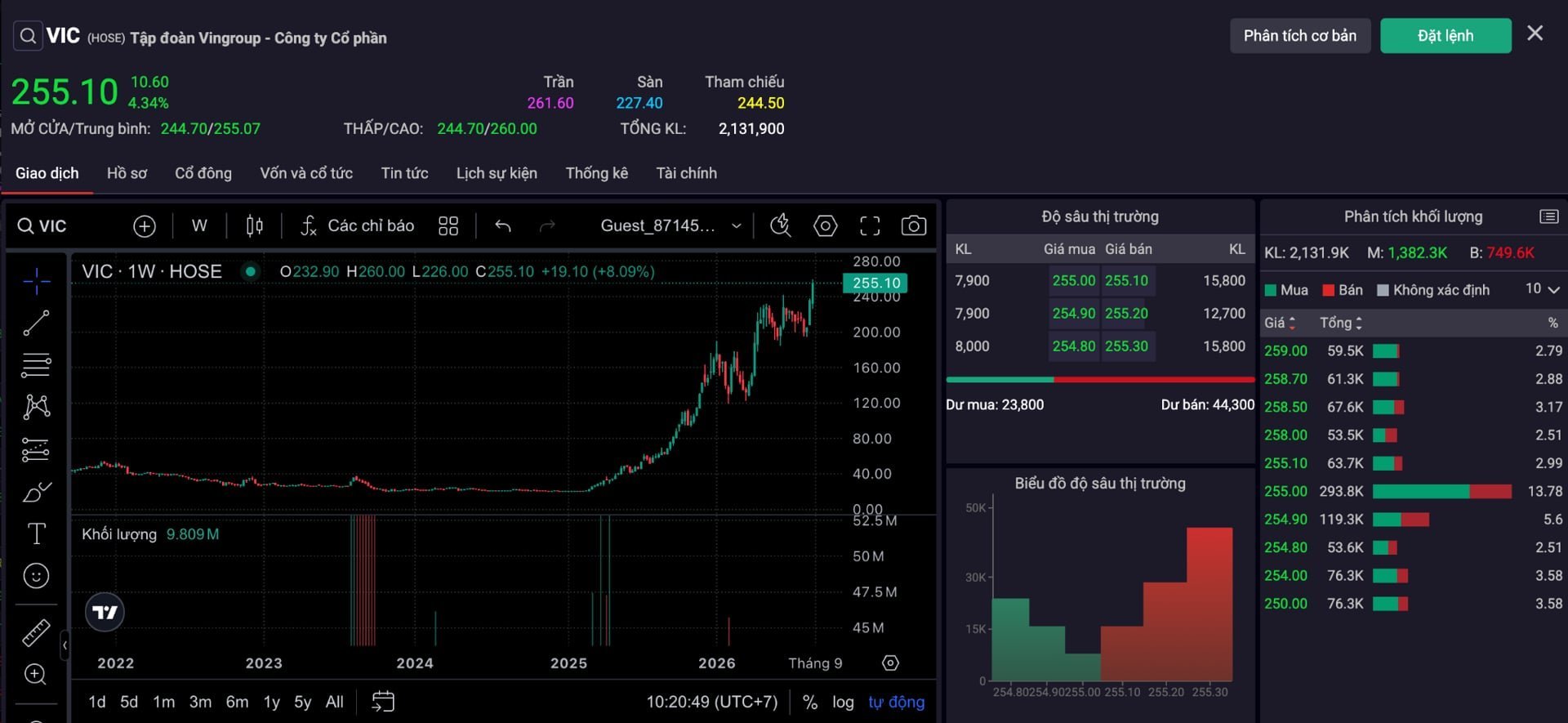Toggle auto scale (tự động)

point(896,702)
